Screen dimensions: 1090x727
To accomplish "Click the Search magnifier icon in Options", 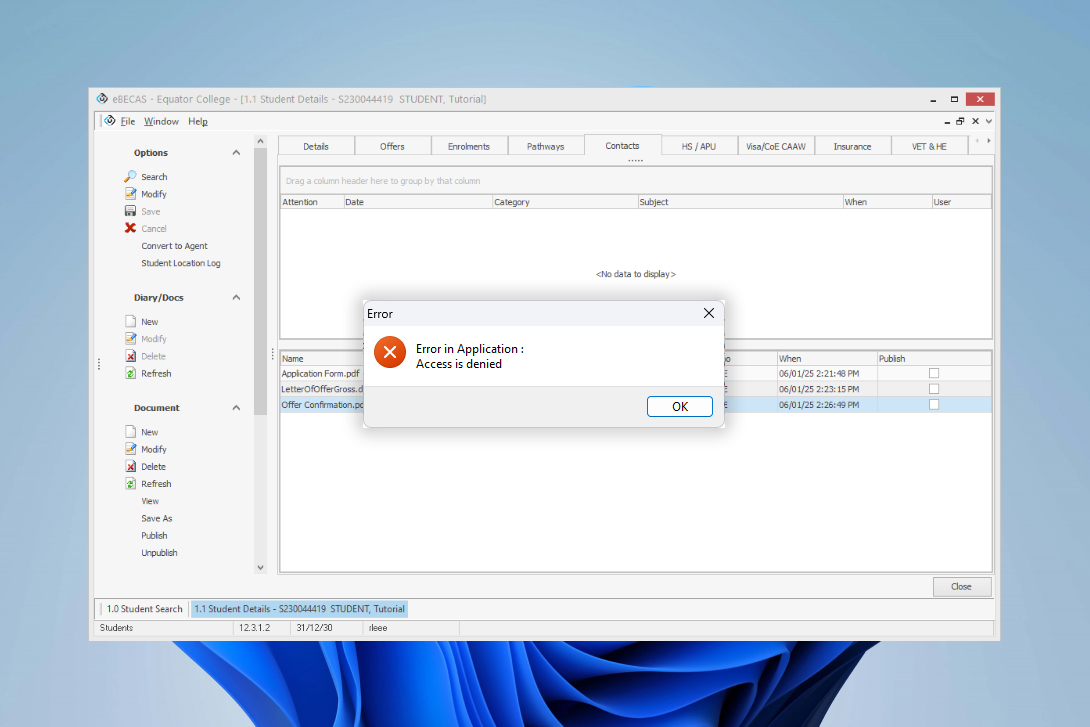I will [x=130, y=177].
